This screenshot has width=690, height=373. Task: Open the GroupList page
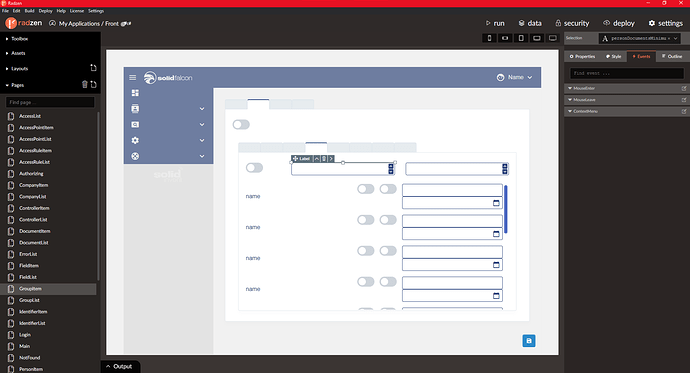(x=29, y=300)
